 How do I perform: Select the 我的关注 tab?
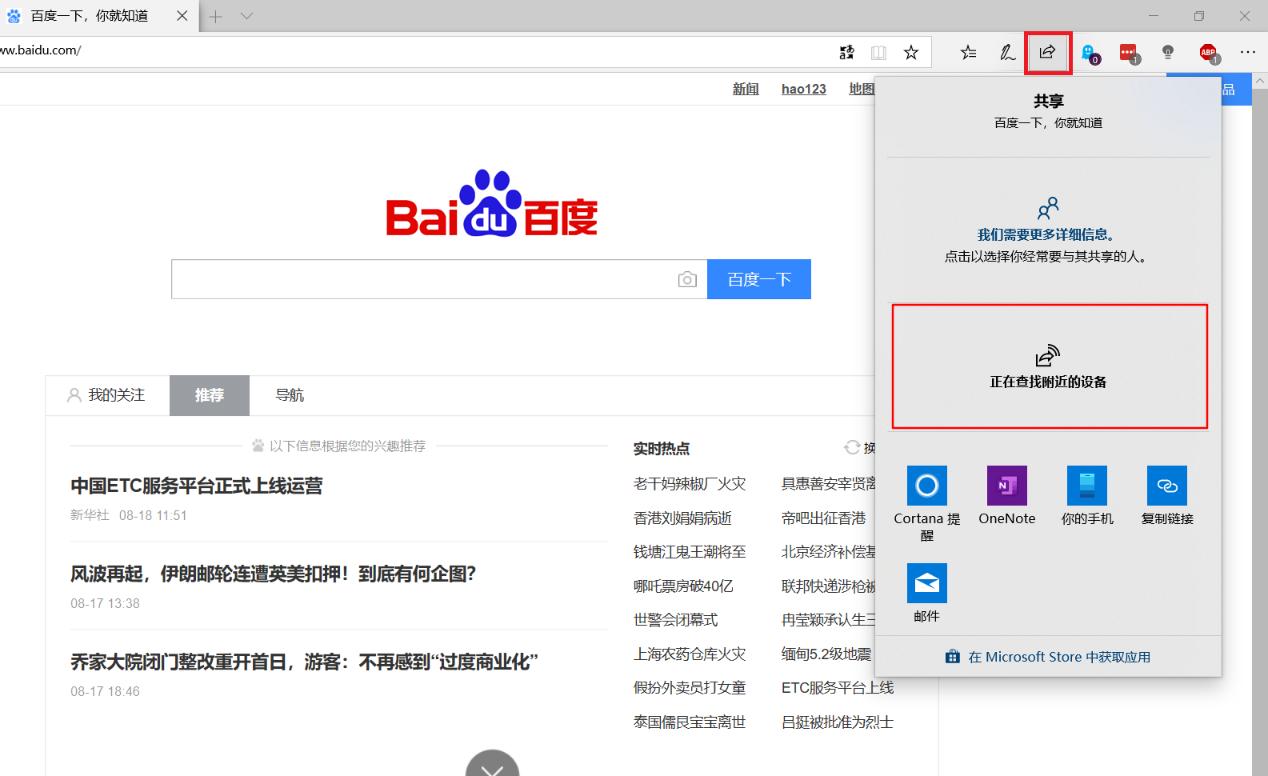pyautogui.click(x=117, y=395)
